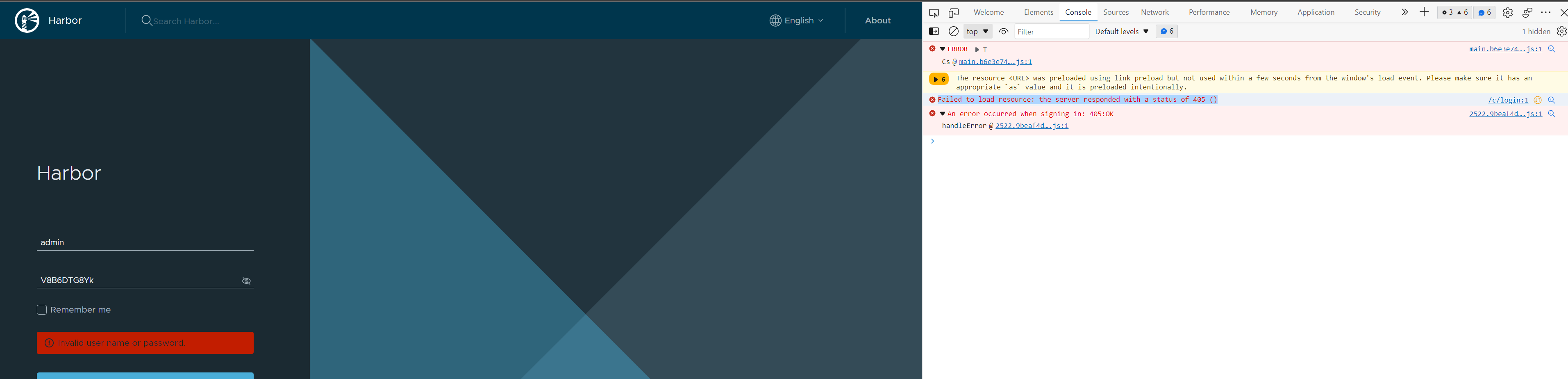Image resolution: width=1568 pixels, height=379 pixels.
Task: Toggle the device toolbar icon
Action: click(x=953, y=12)
